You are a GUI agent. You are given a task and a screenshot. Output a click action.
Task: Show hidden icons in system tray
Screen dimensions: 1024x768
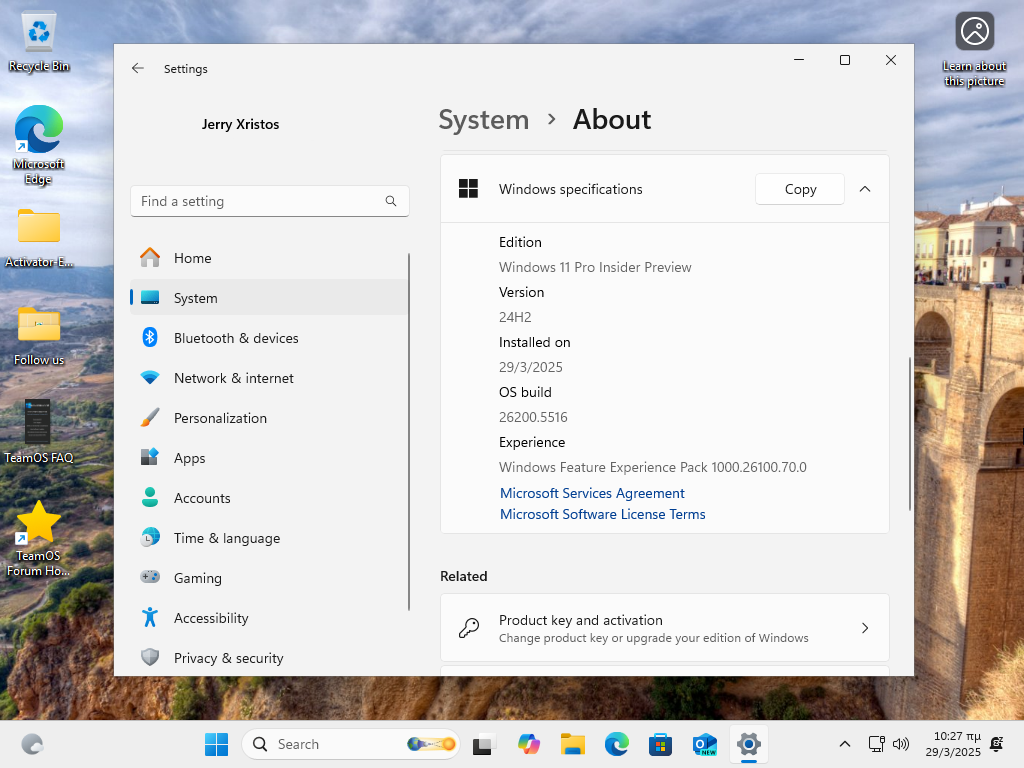click(x=844, y=744)
